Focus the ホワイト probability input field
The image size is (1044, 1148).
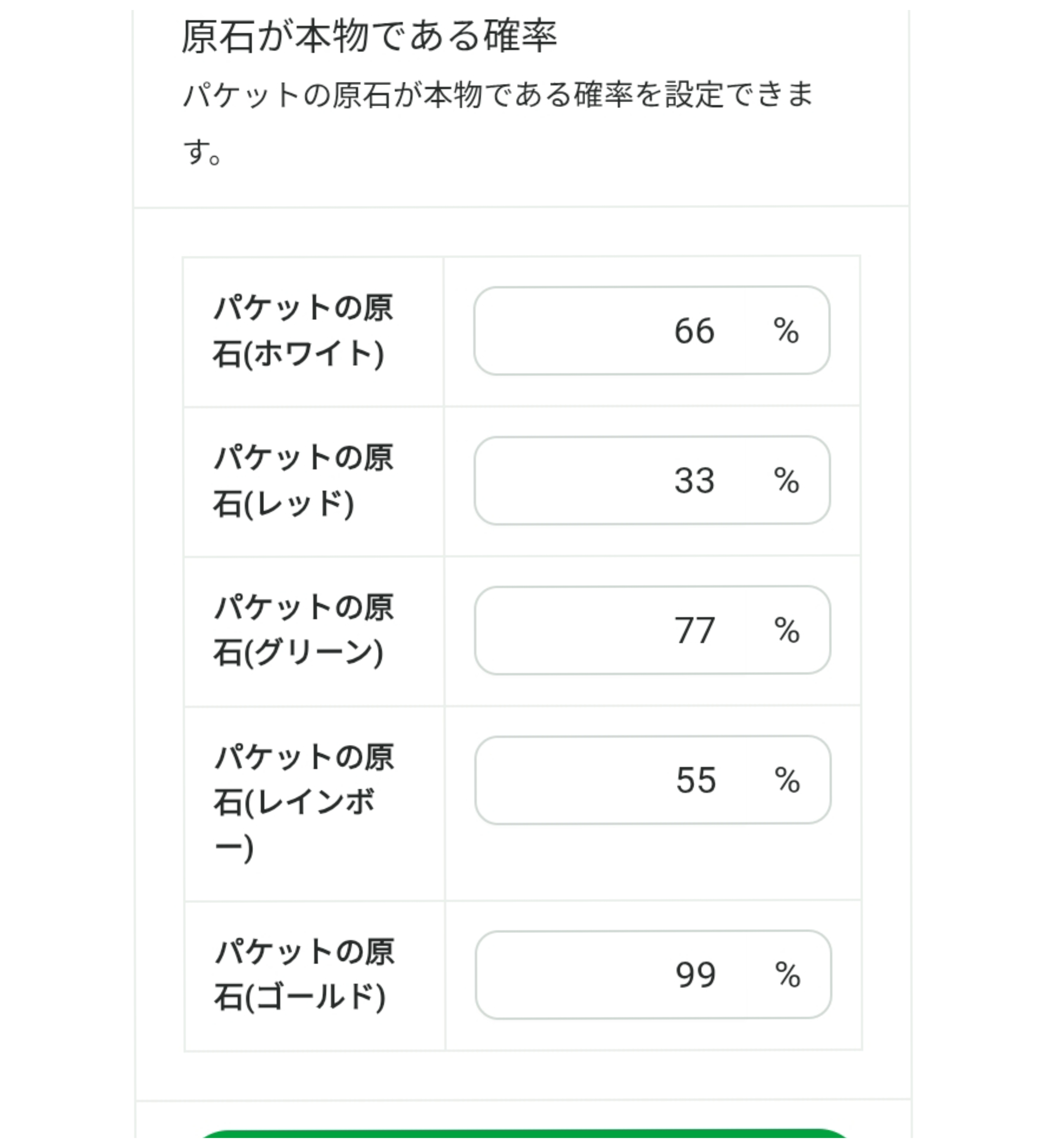[x=609, y=331]
